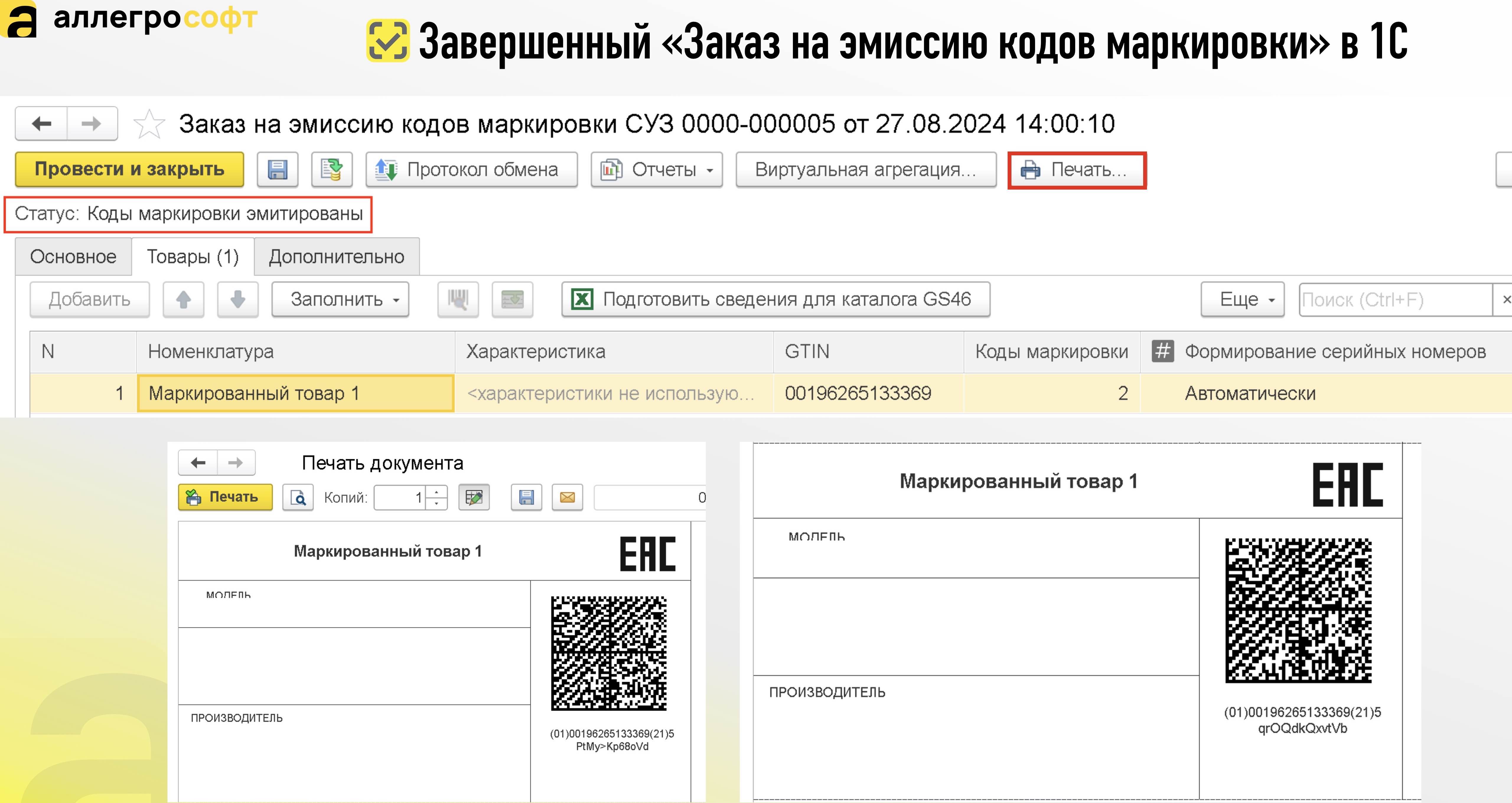Go back with the document's left arrow

[41, 124]
